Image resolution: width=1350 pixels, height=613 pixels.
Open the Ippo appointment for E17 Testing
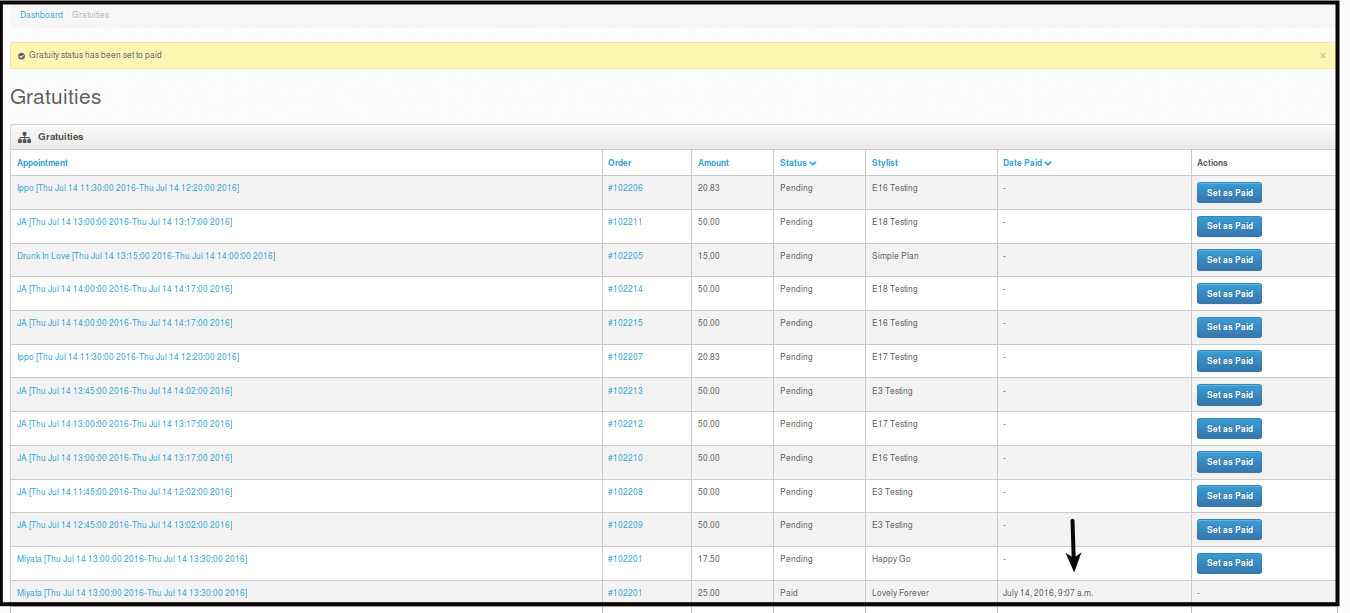pos(128,357)
